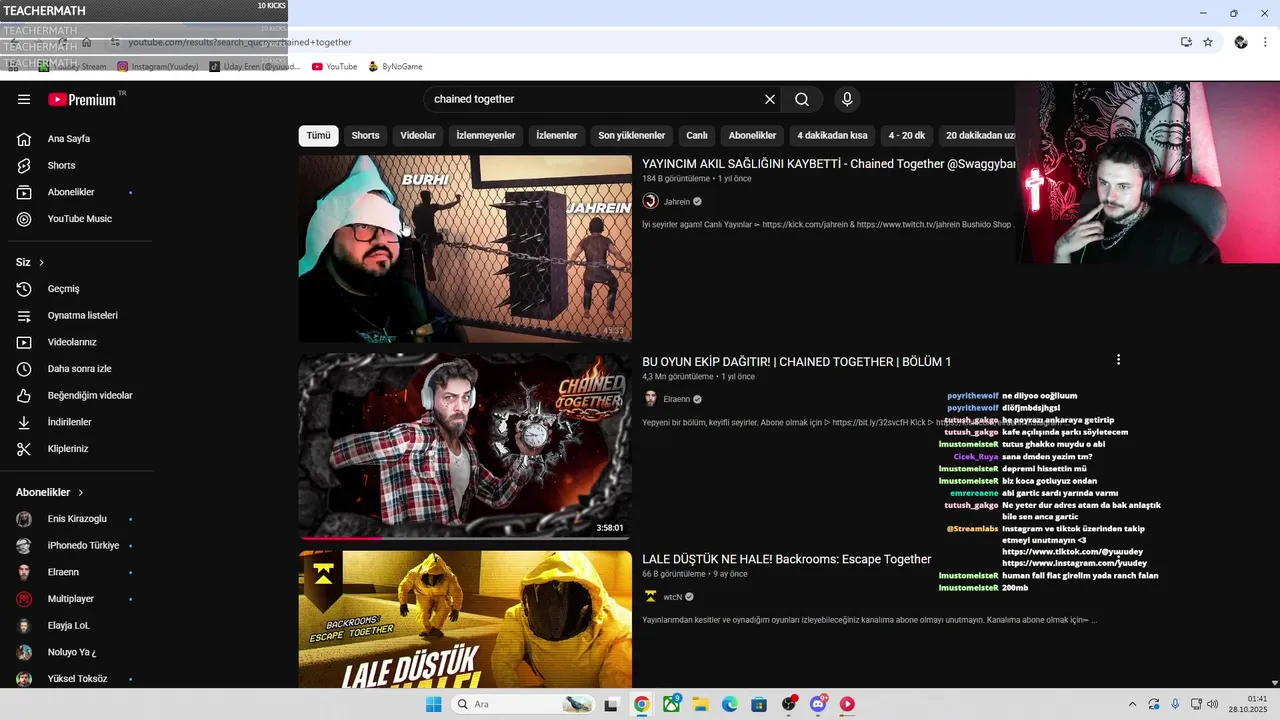
Task: Open the Windows Start menu
Action: [433, 704]
